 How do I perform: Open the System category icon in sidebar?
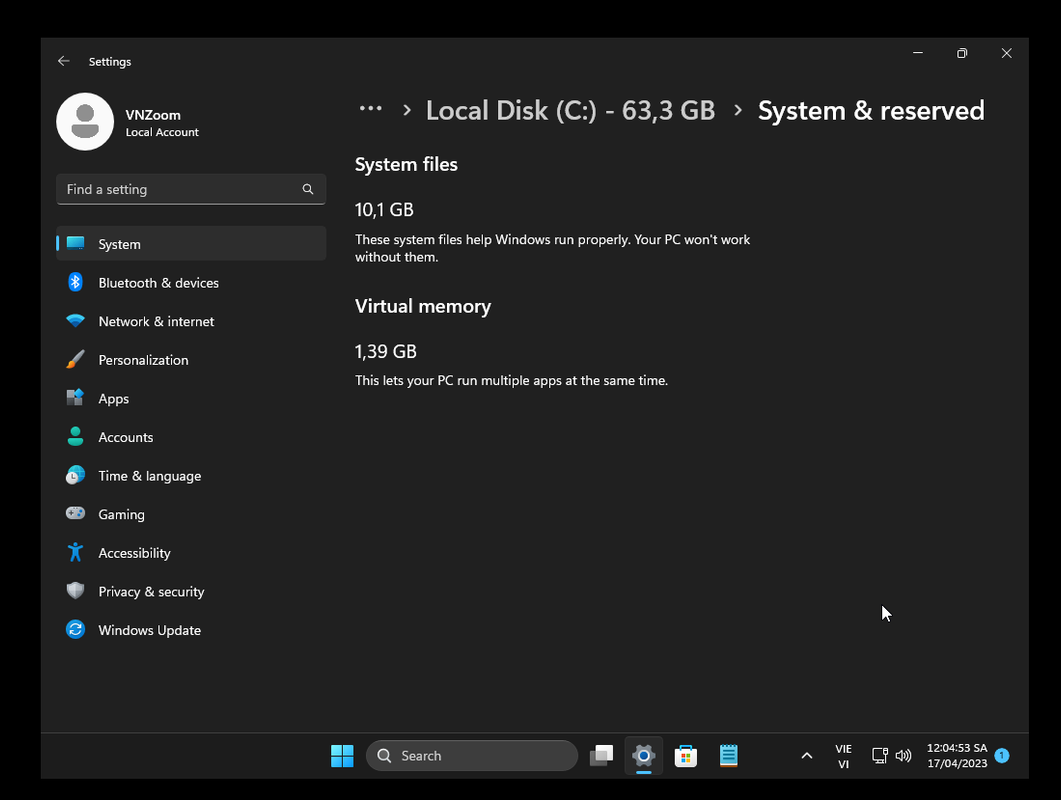point(76,243)
